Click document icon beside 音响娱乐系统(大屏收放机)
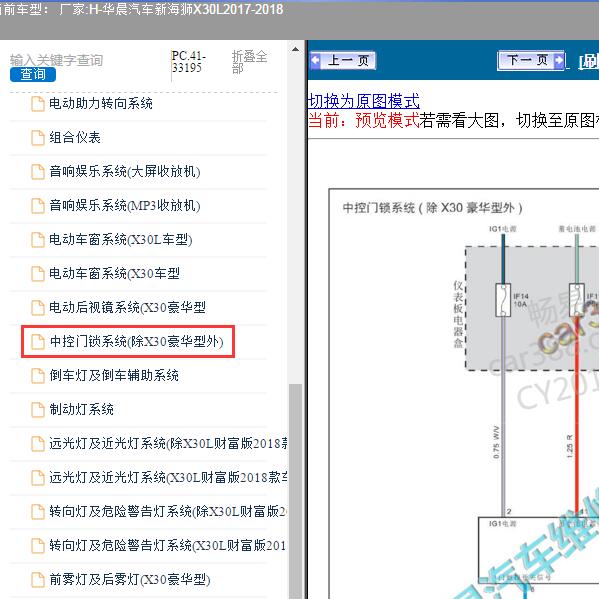The height and width of the screenshot is (599, 599). click(37, 172)
